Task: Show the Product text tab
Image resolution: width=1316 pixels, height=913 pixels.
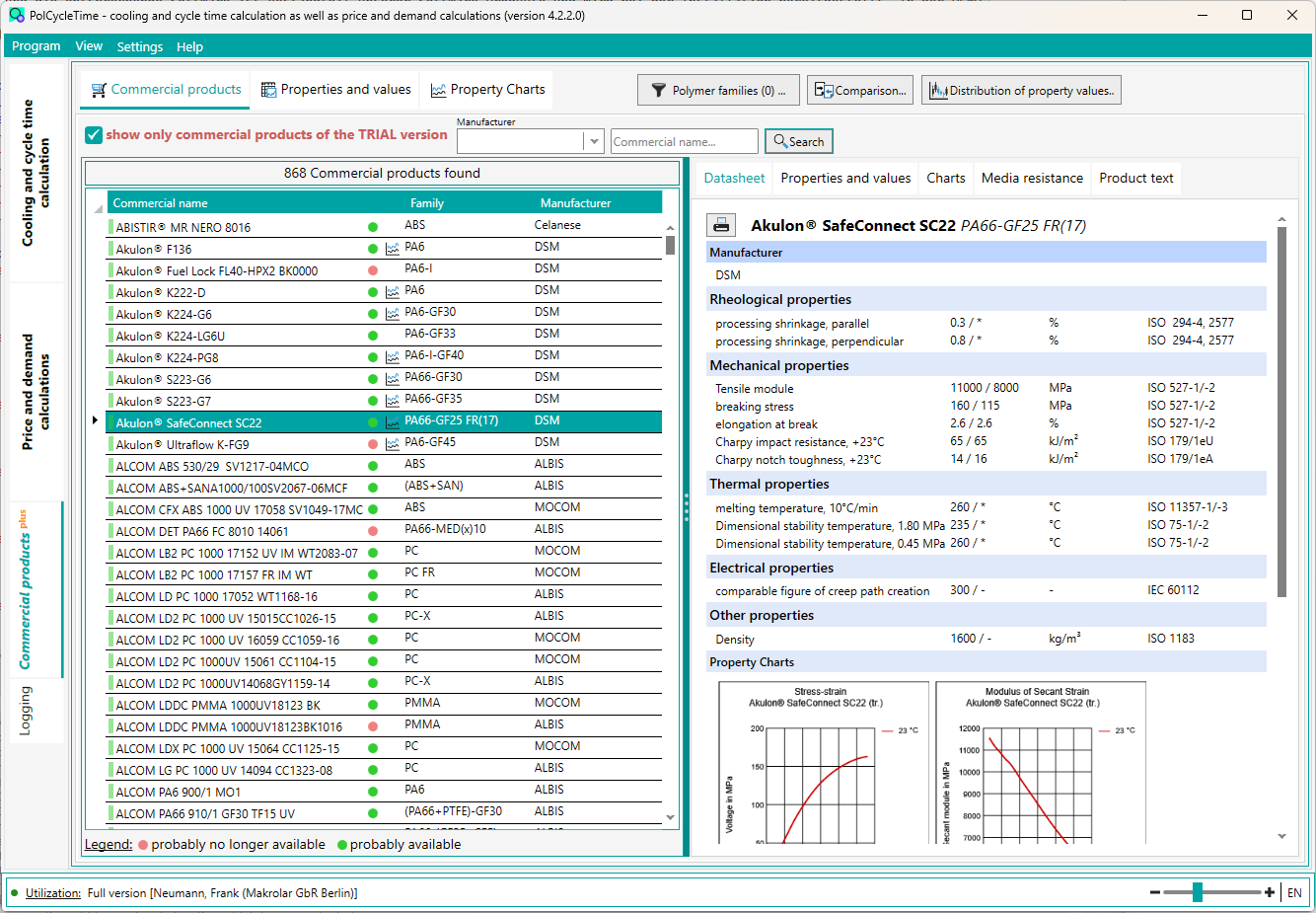Action: [x=1136, y=179]
